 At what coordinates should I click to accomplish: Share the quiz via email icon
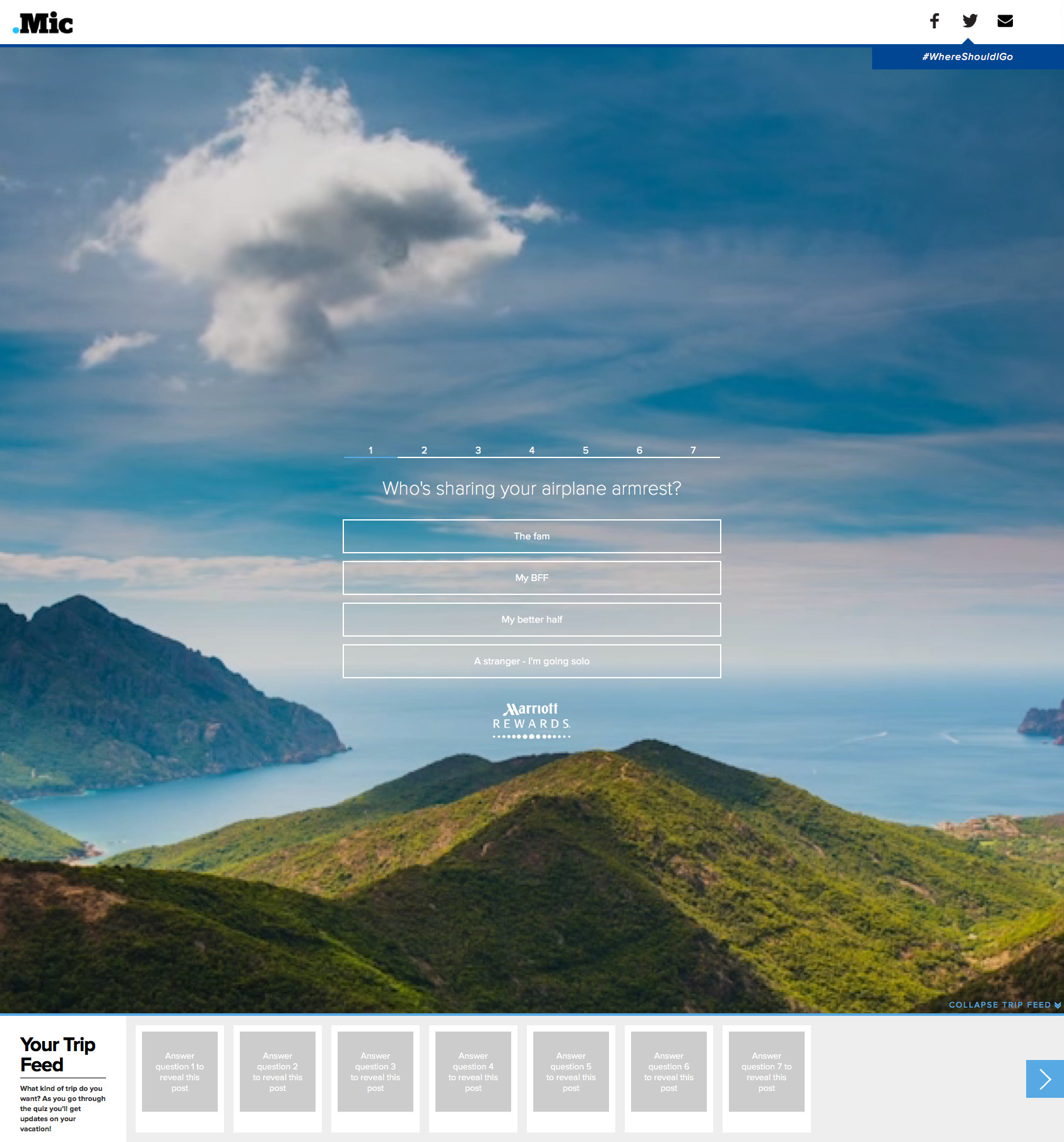tap(1005, 21)
